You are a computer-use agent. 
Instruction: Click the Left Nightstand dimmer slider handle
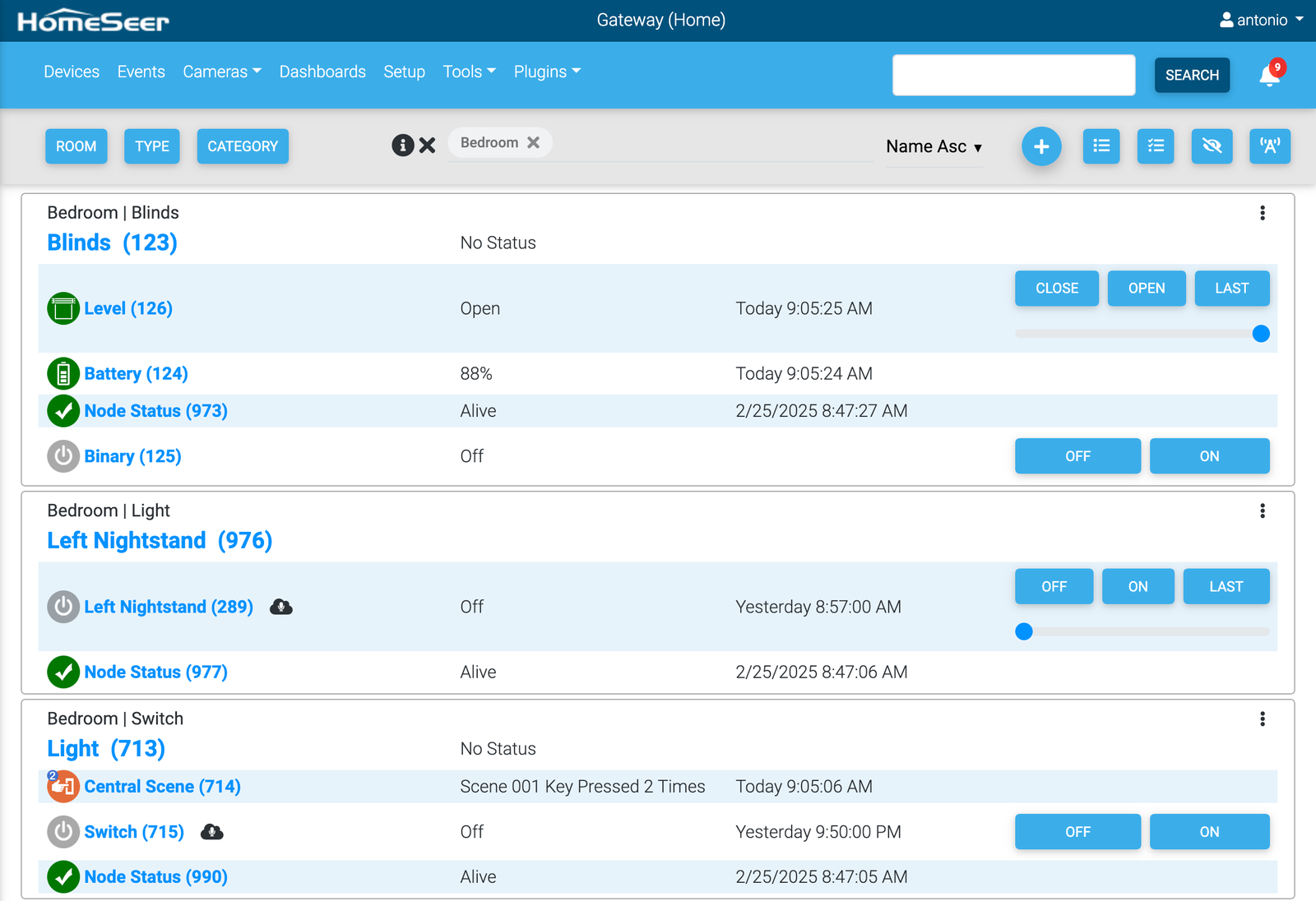tap(1024, 631)
